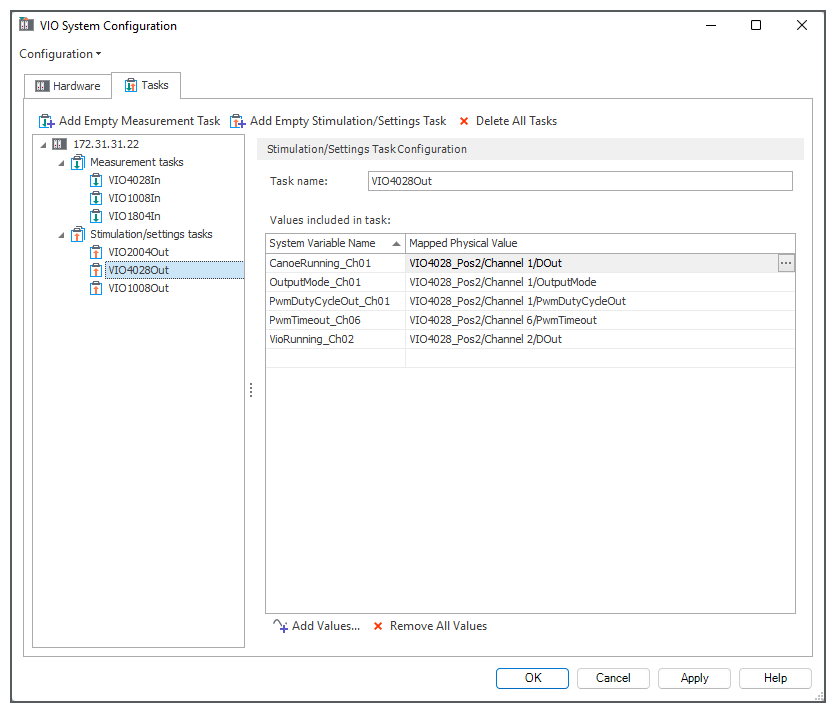Click the Add Values icon
Image resolution: width=836 pixels, height=713 pixels.
280,626
